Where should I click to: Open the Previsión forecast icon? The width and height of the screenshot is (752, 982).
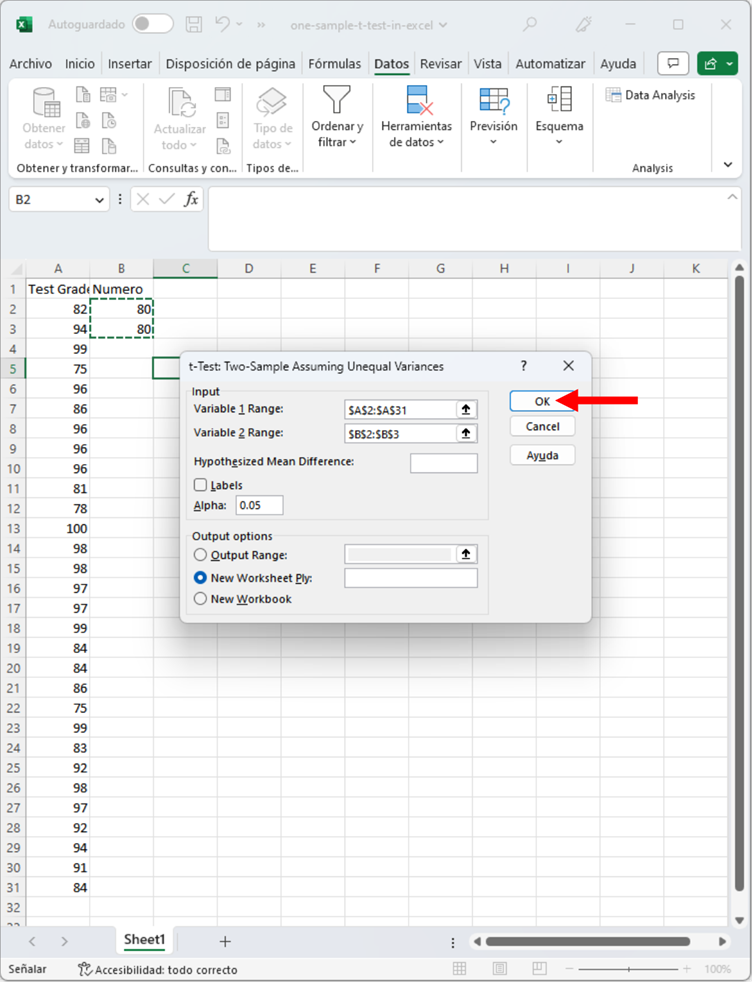tap(494, 100)
